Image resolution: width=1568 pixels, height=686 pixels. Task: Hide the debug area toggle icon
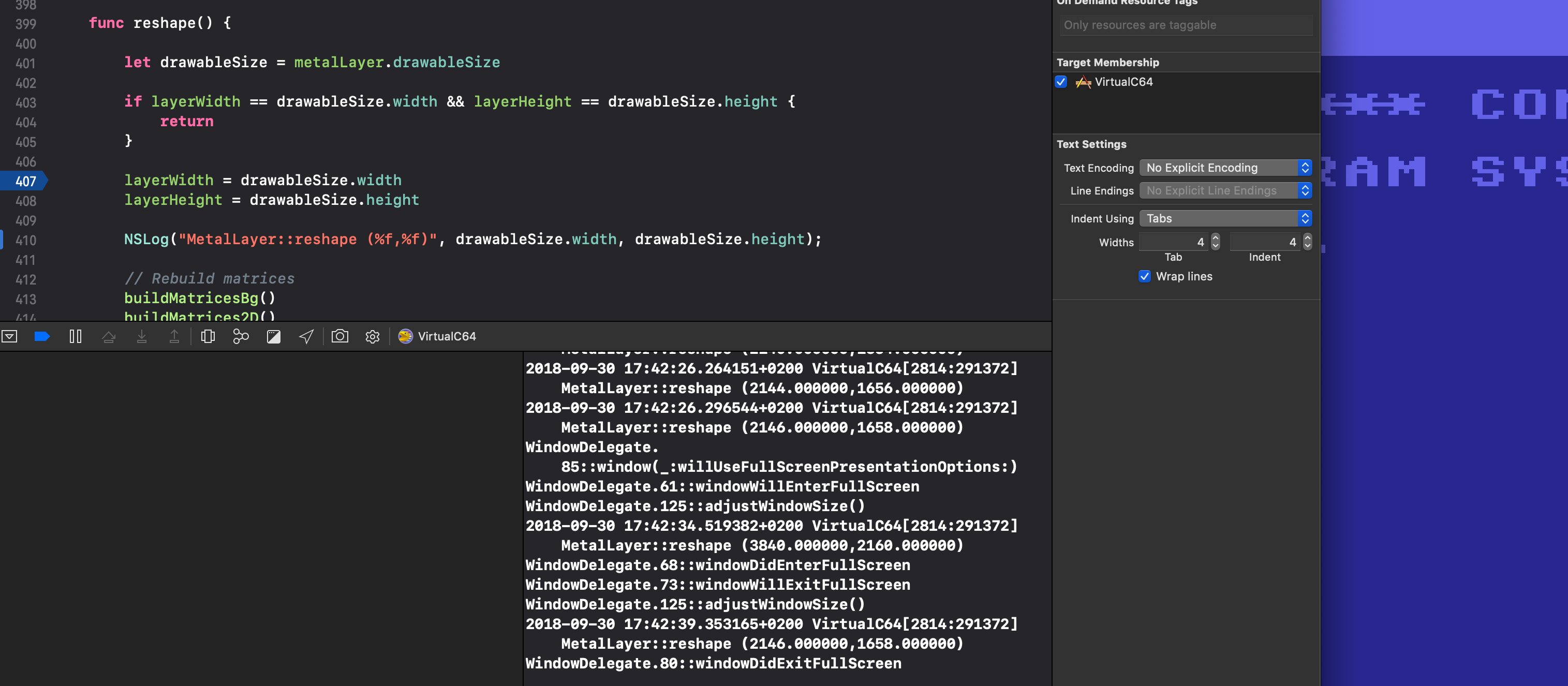[9, 336]
